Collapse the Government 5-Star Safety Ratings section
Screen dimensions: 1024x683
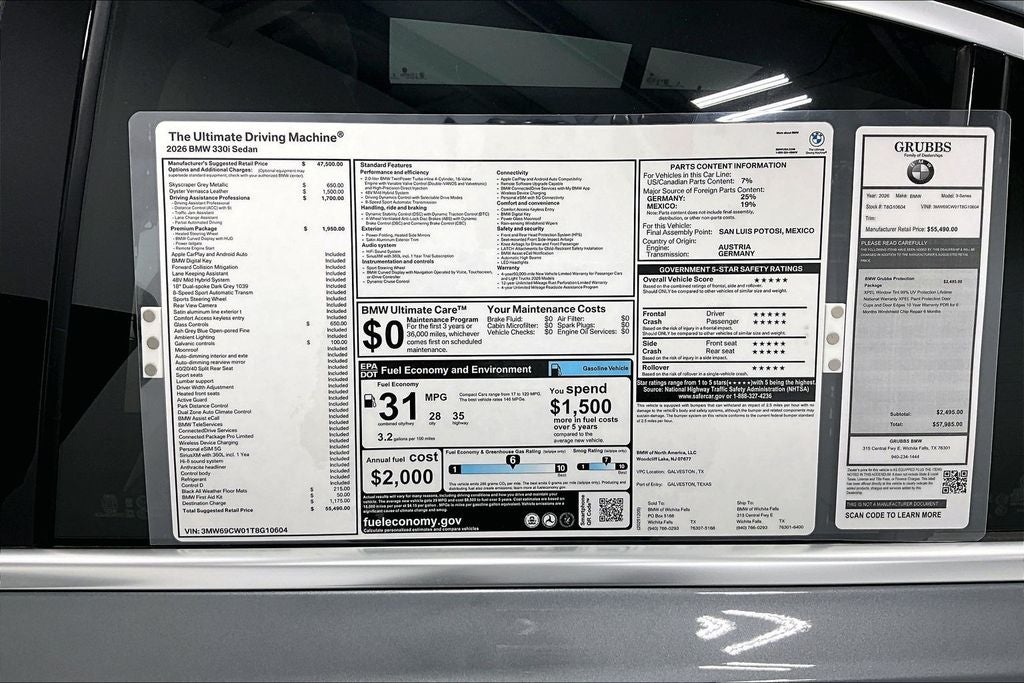click(730, 268)
